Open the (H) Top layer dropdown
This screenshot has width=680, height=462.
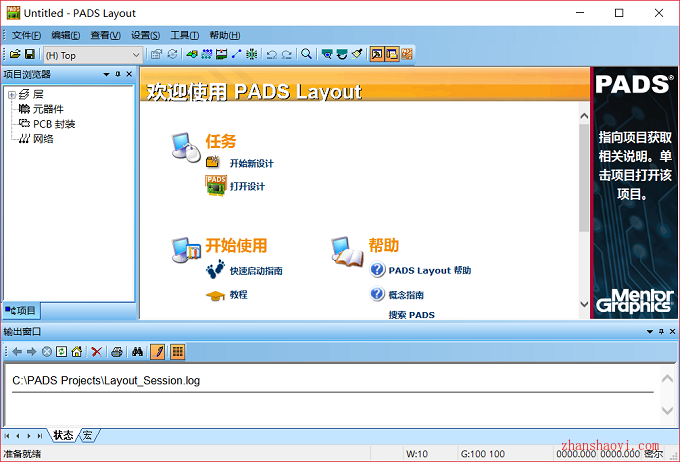[93, 55]
